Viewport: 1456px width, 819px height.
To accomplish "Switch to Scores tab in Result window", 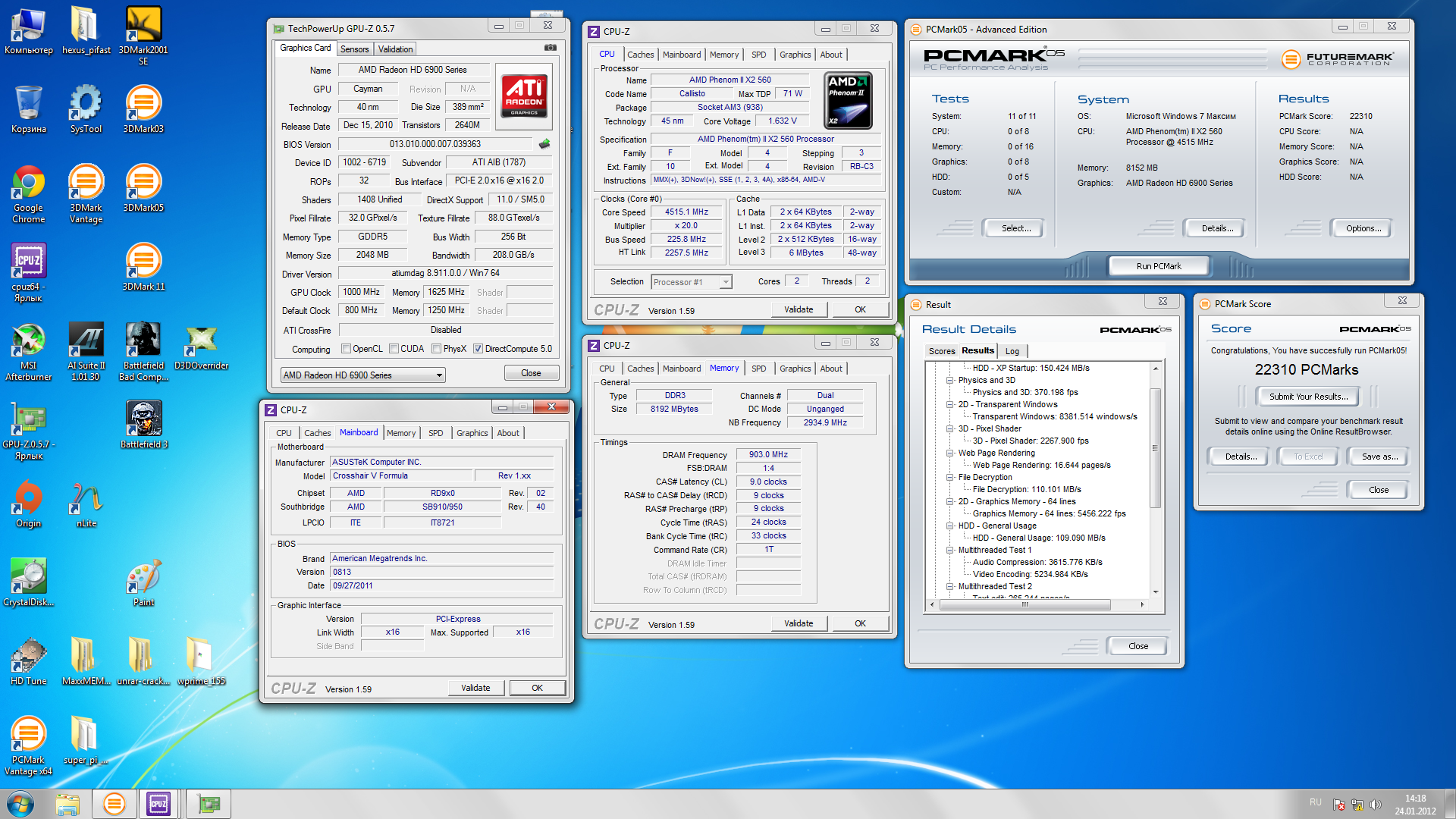I will point(941,351).
